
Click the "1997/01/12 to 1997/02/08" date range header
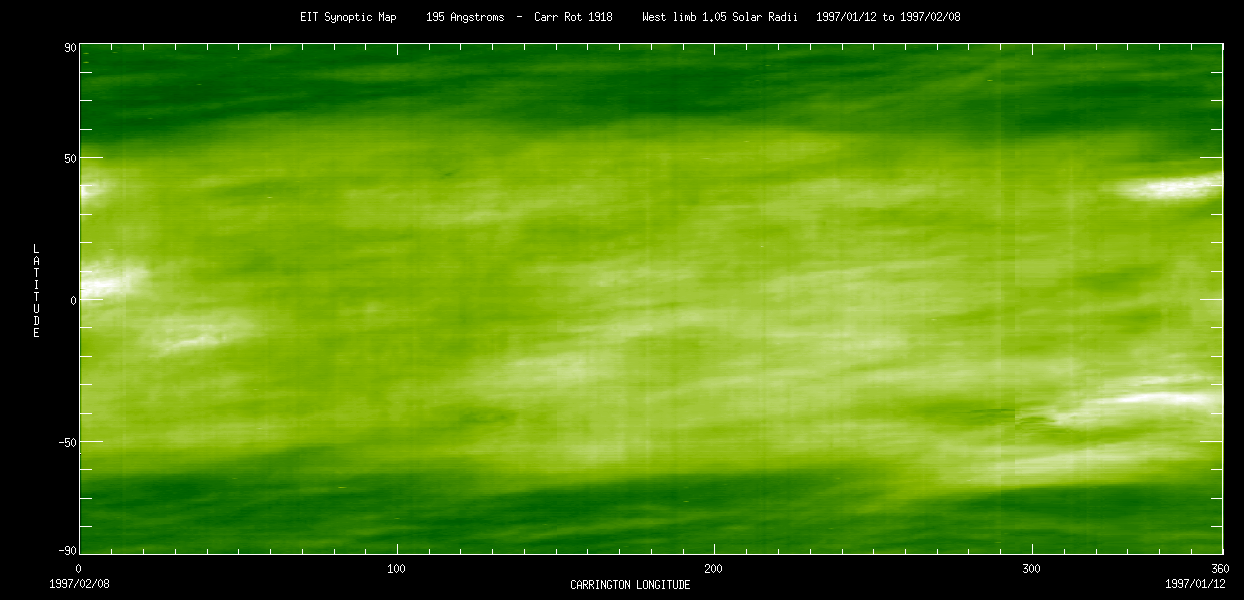tap(888, 17)
